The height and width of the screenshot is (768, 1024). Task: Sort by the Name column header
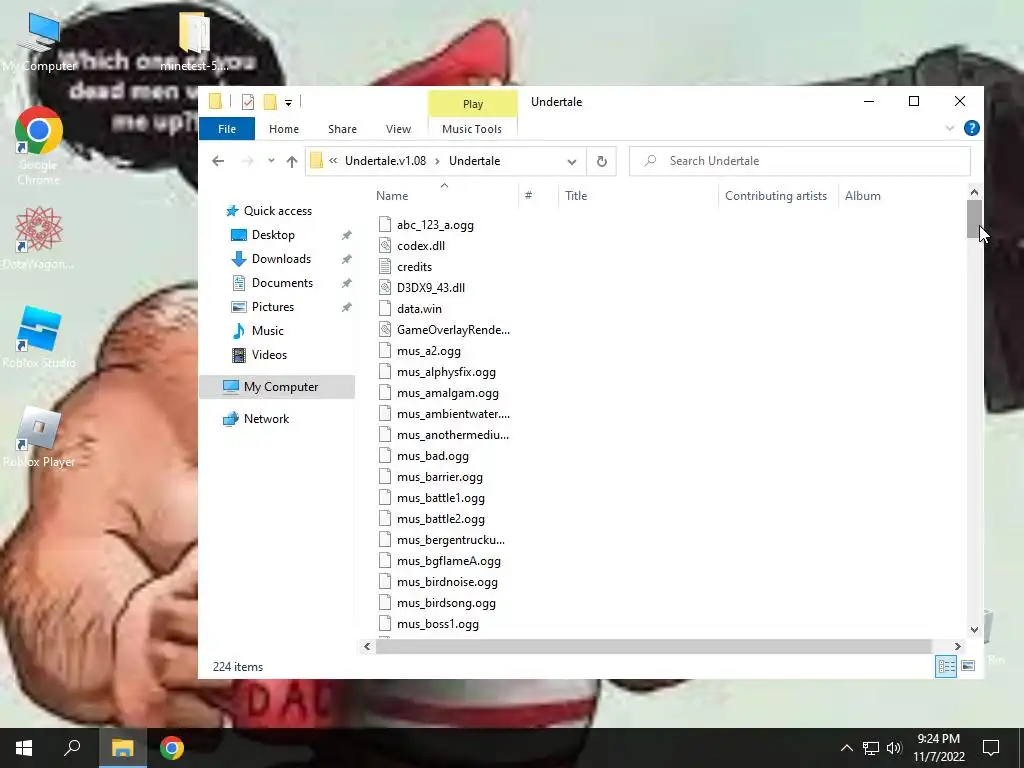click(392, 196)
